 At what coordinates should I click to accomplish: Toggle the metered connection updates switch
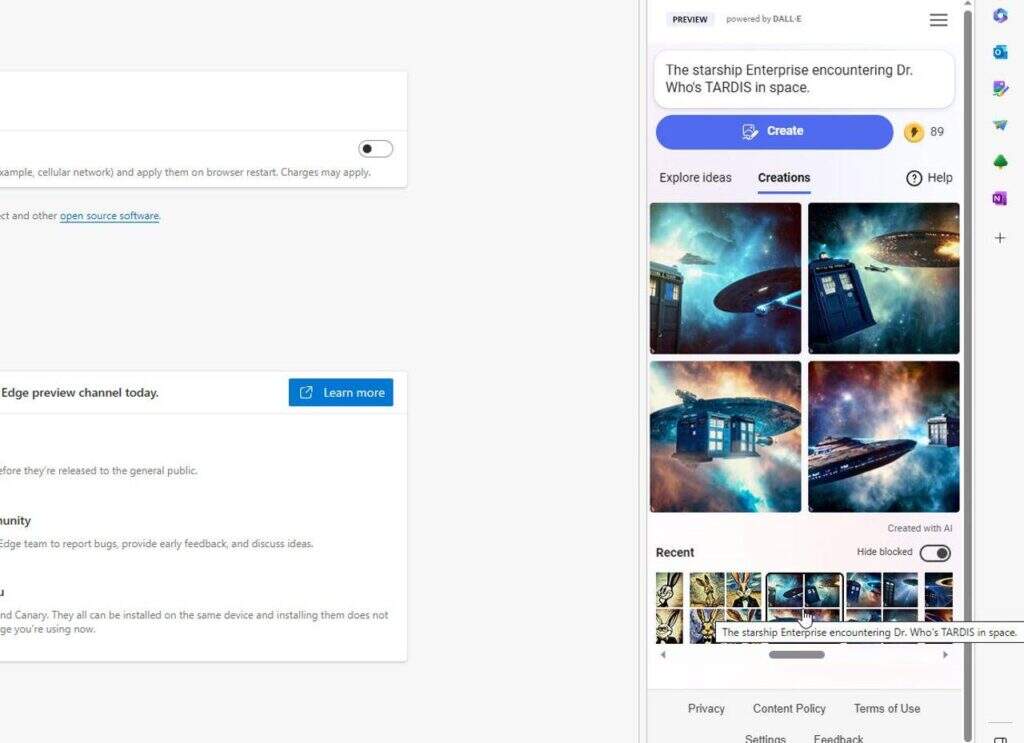pos(376,149)
